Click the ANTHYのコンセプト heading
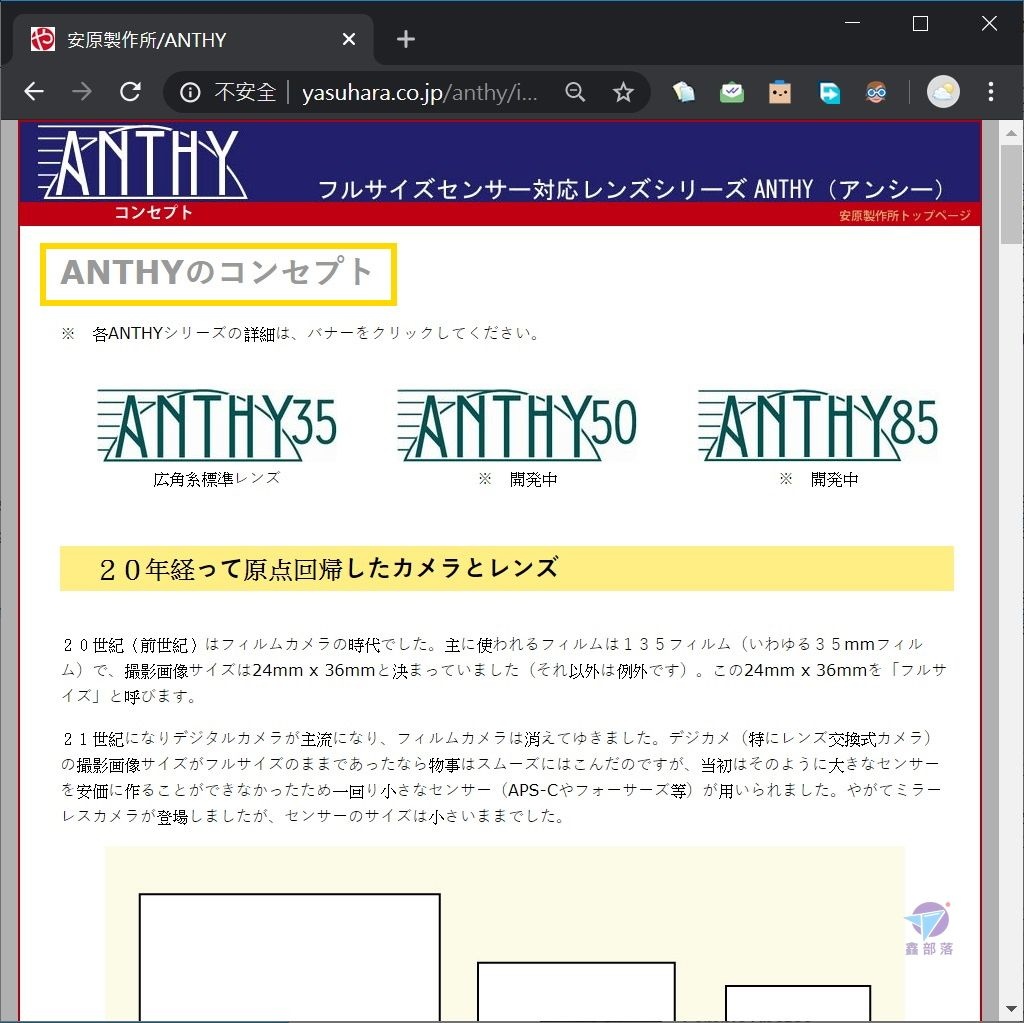The height and width of the screenshot is (1023, 1024). pyautogui.click(x=218, y=274)
